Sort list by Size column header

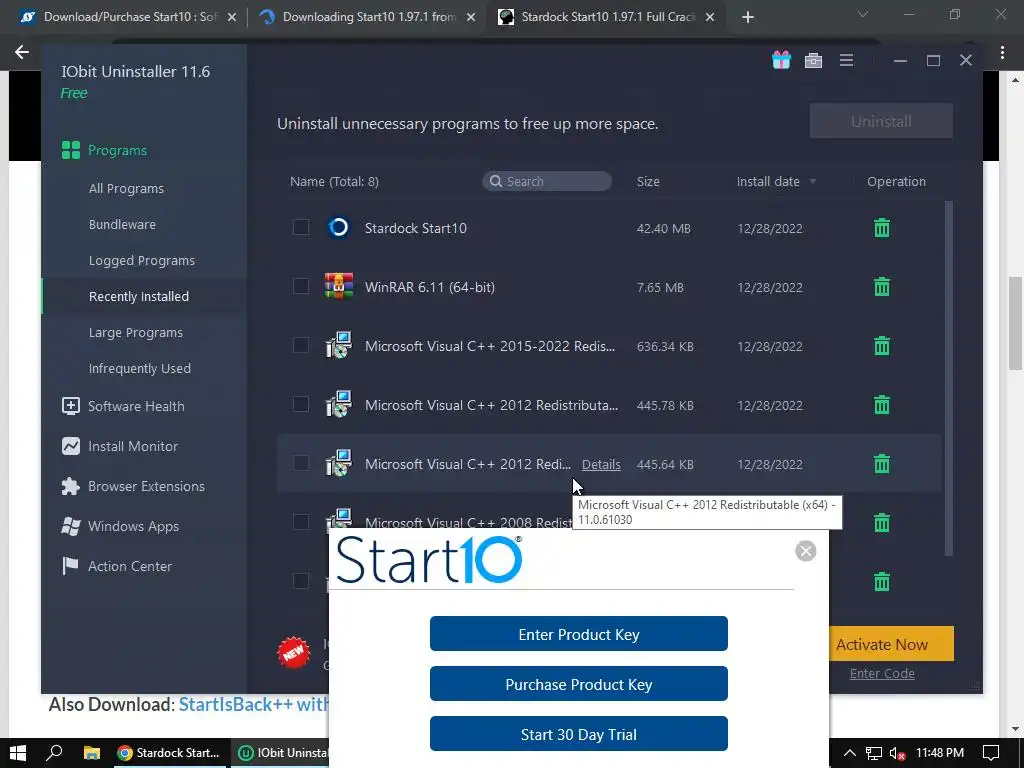pyautogui.click(x=648, y=182)
